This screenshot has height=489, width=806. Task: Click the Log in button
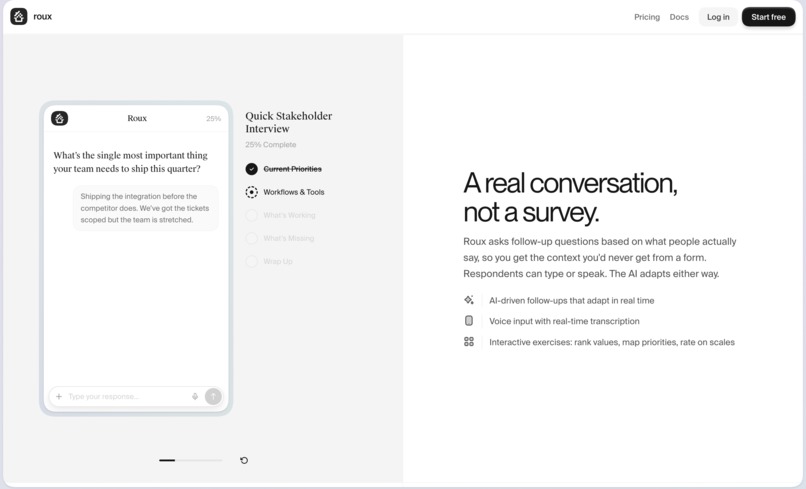718,17
